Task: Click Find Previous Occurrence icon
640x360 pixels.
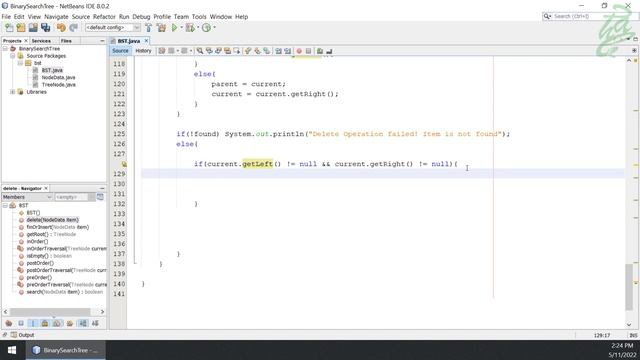Action: point(209,51)
